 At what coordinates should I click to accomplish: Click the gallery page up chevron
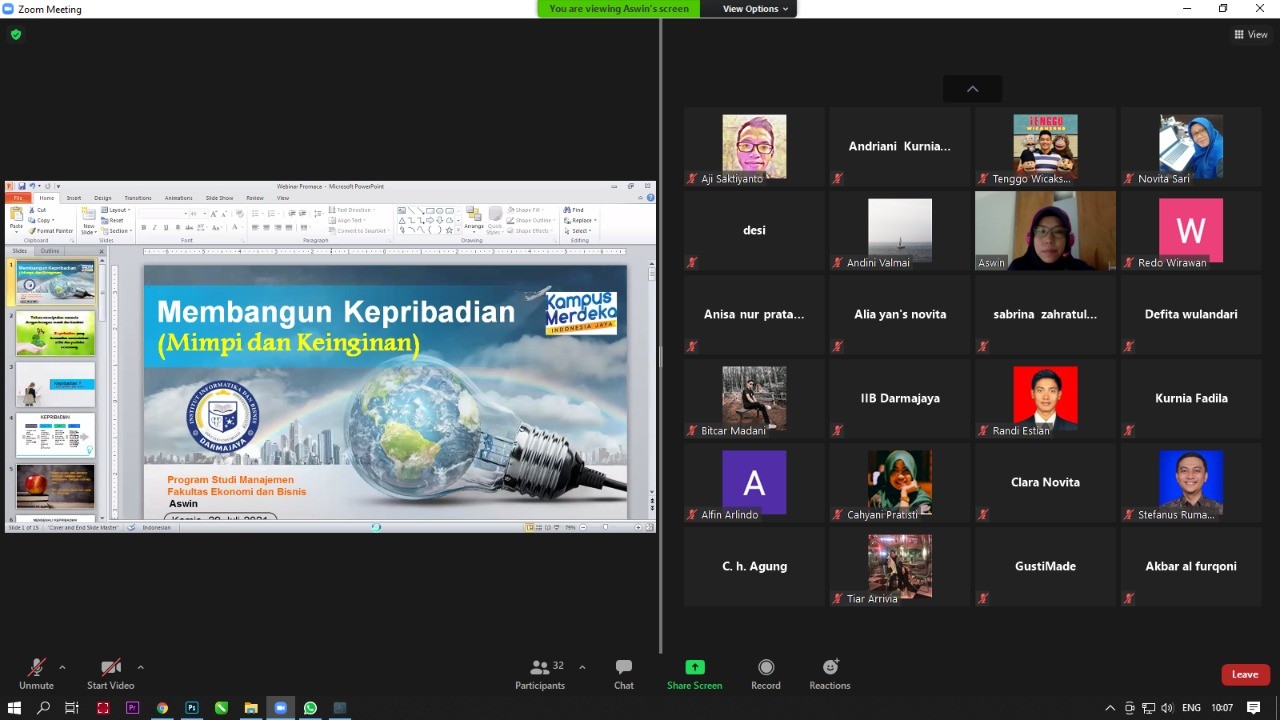click(972, 89)
